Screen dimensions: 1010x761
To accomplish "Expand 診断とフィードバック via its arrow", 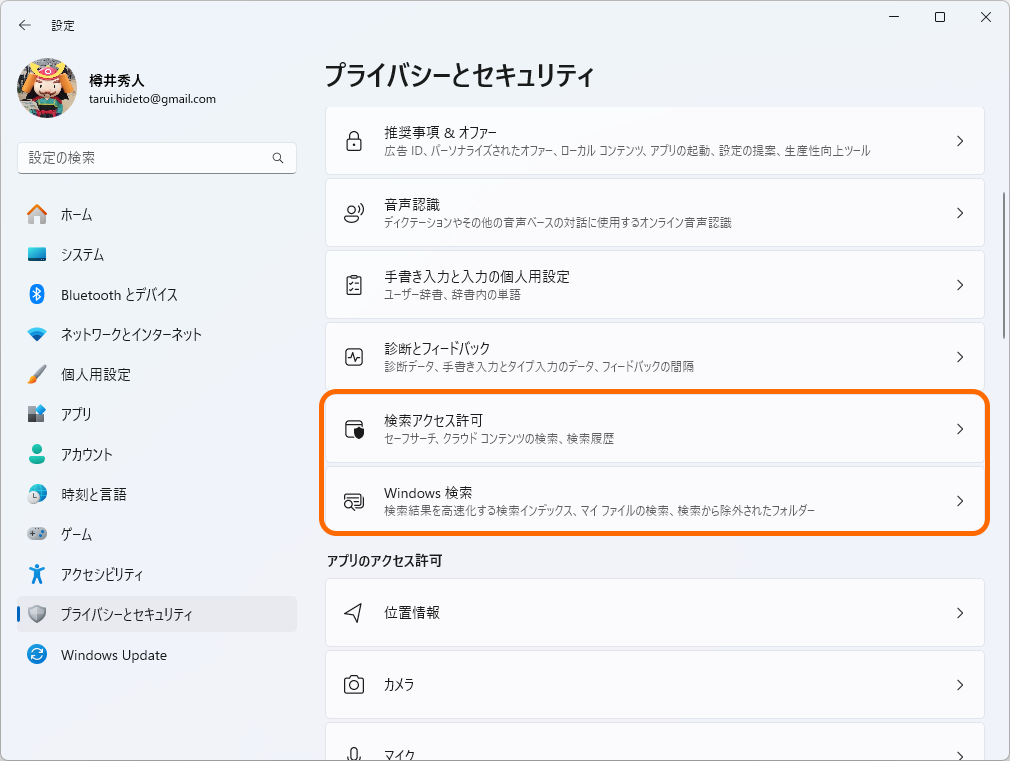I will (x=959, y=356).
